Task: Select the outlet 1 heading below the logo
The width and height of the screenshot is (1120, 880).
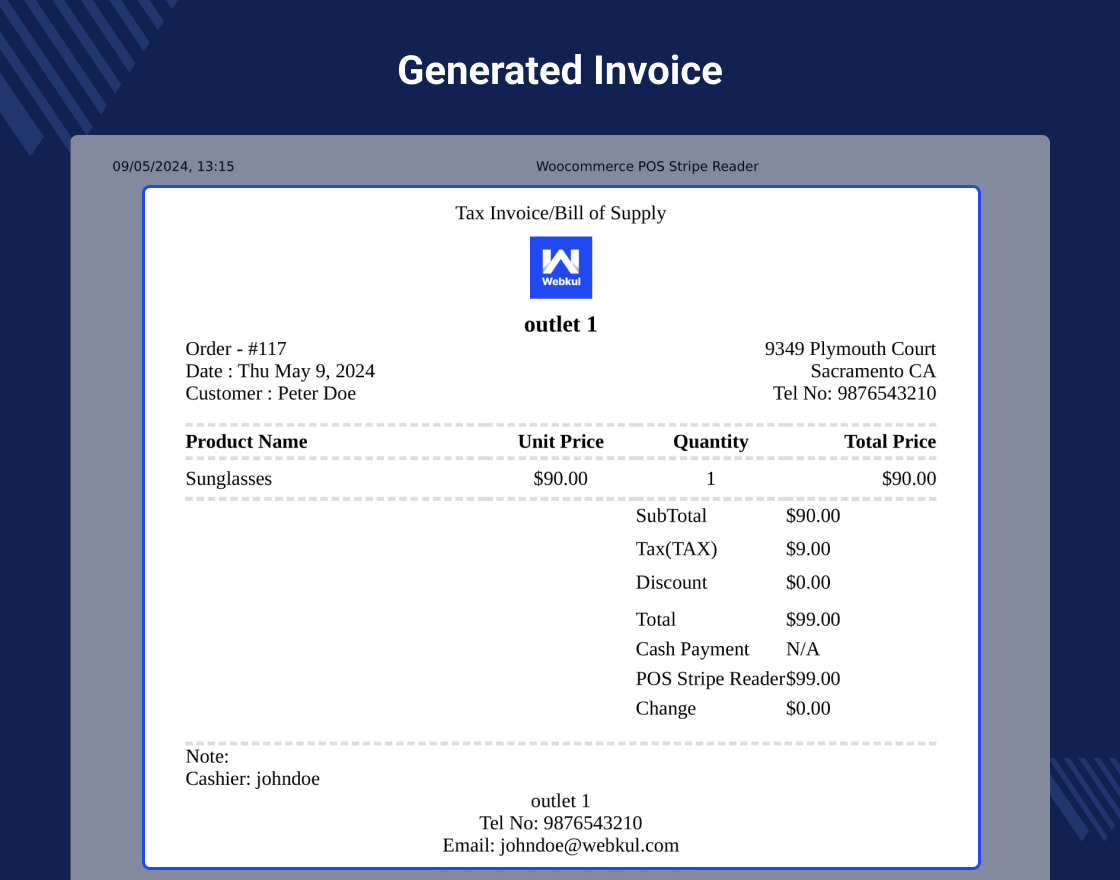Action: (x=560, y=324)
